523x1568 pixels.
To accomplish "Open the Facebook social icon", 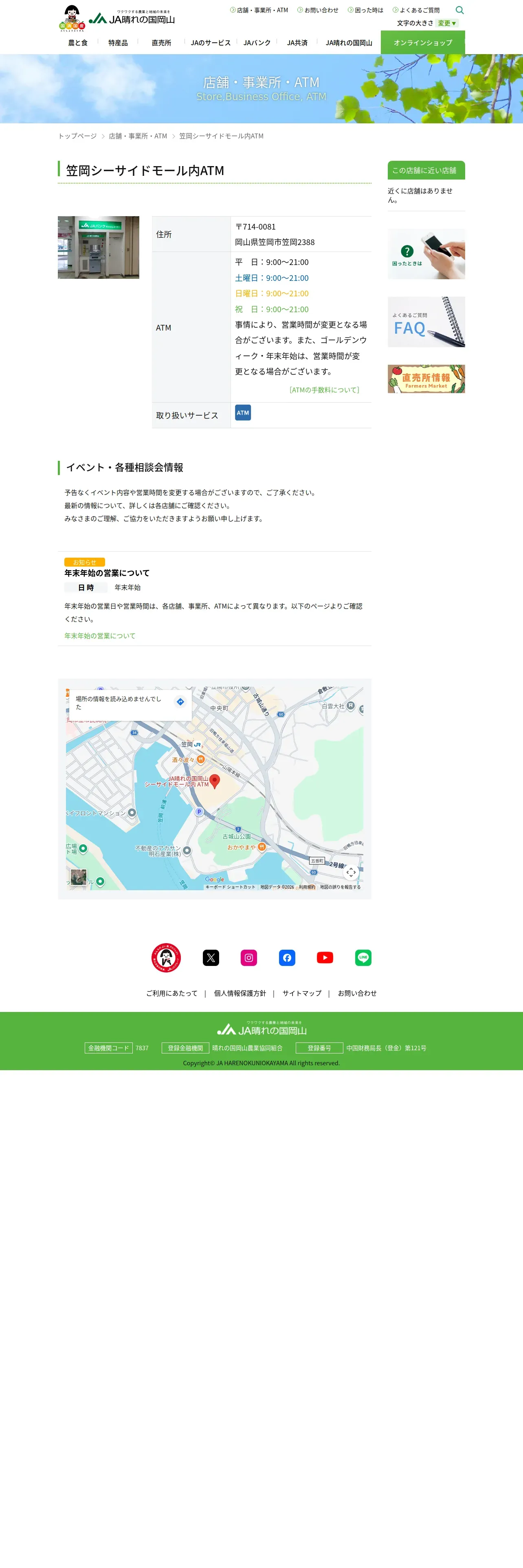I will [x=287, y=957].
